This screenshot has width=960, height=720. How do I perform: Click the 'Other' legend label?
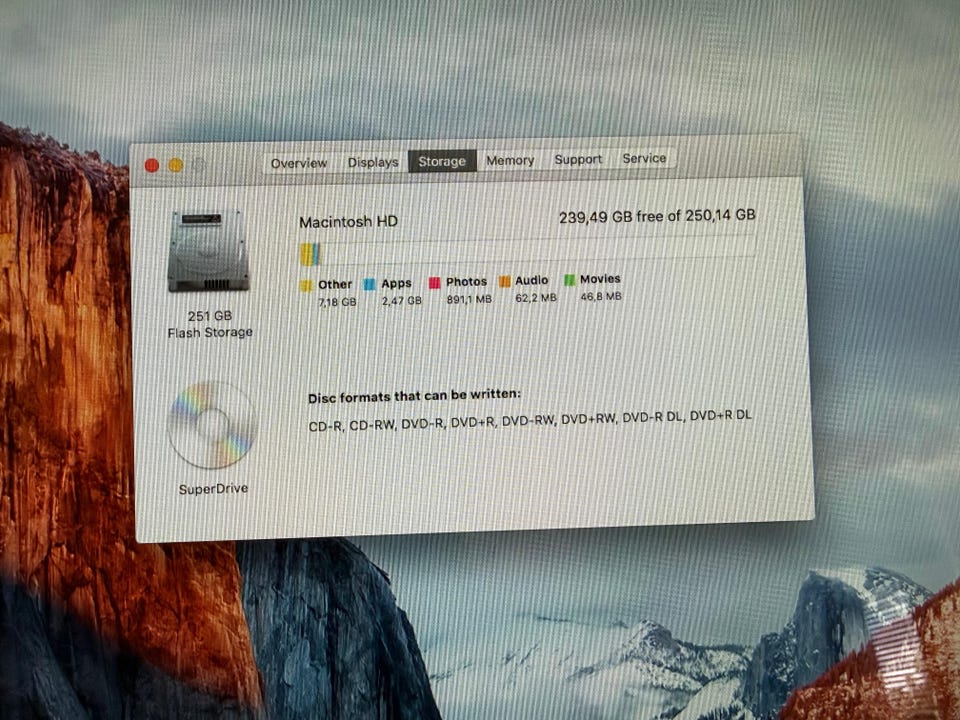click(x=335, y=285)
